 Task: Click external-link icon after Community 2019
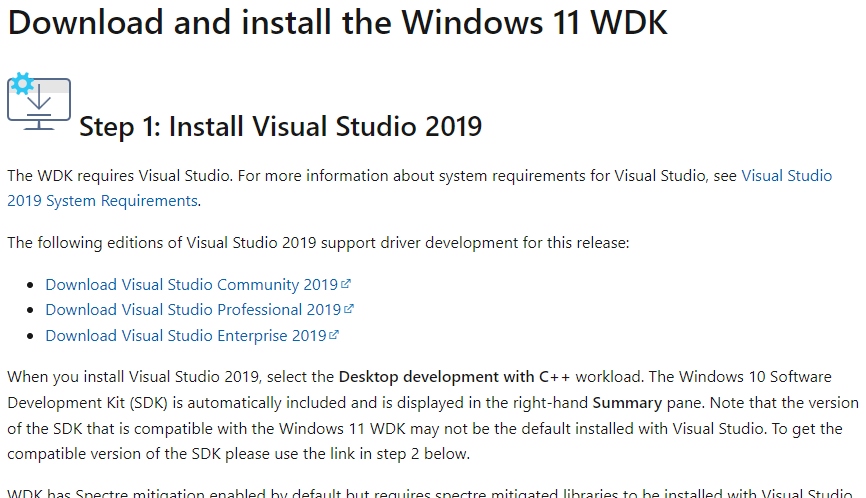(346, 284)
